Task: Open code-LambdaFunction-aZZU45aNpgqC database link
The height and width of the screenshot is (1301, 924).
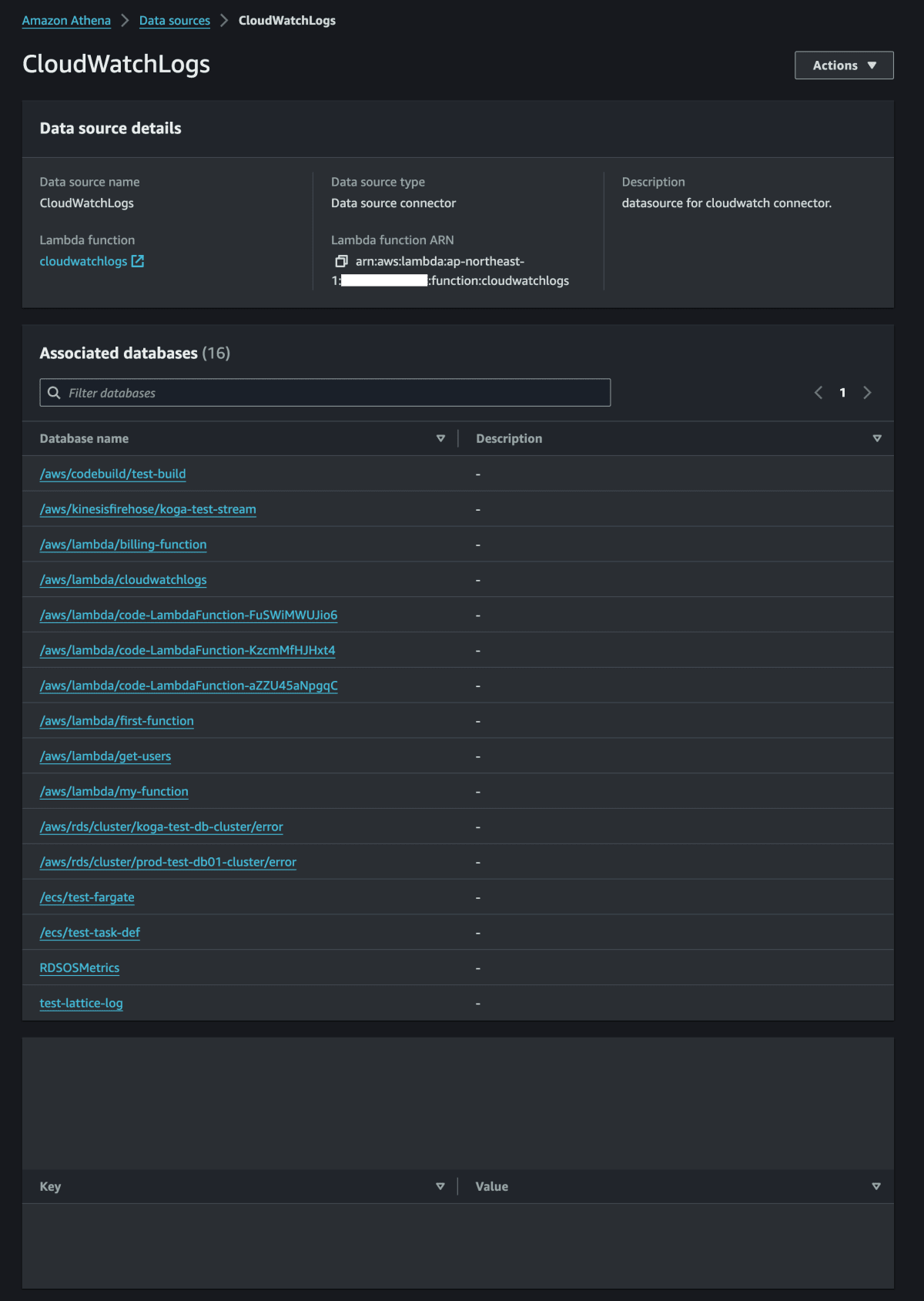Action: [189, 686]
